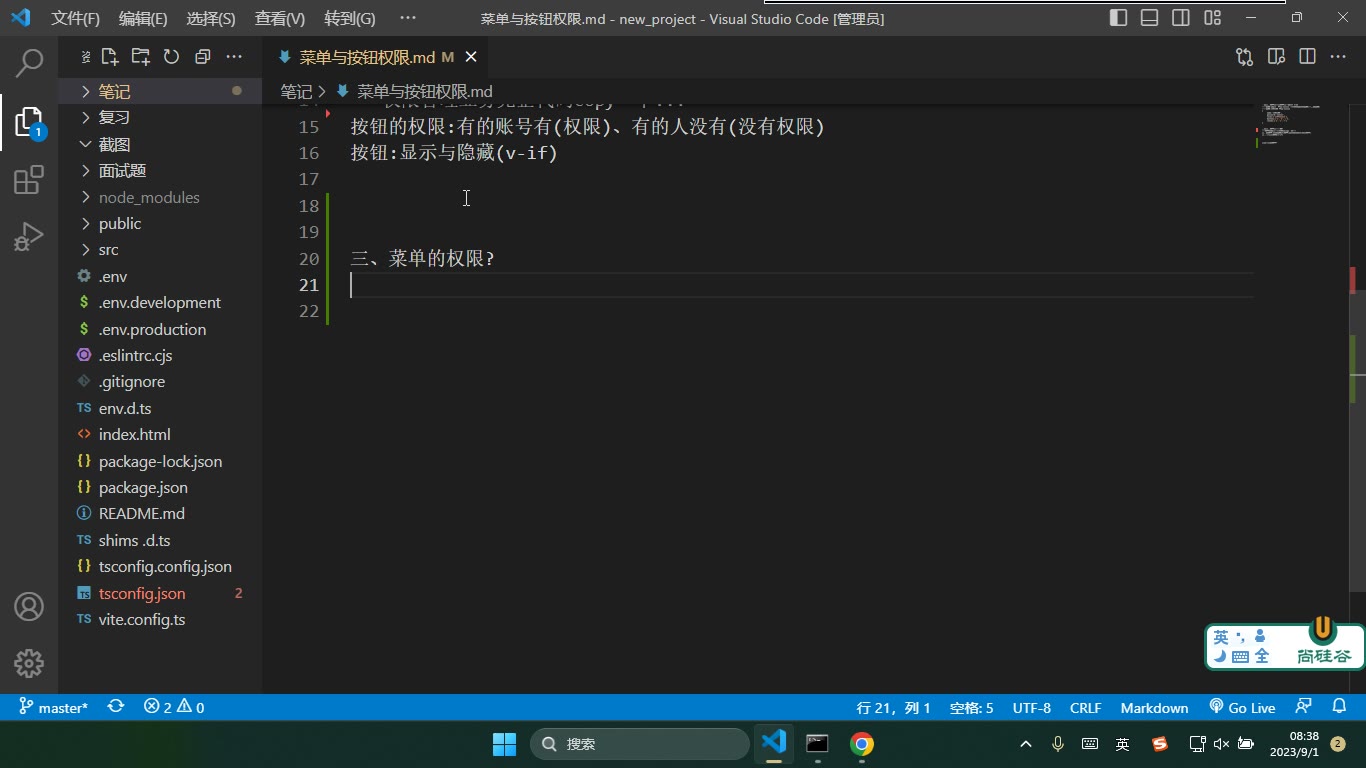Expand the 笔记 folder
This screenshot has width=1366, height=768.
point(161,91)
